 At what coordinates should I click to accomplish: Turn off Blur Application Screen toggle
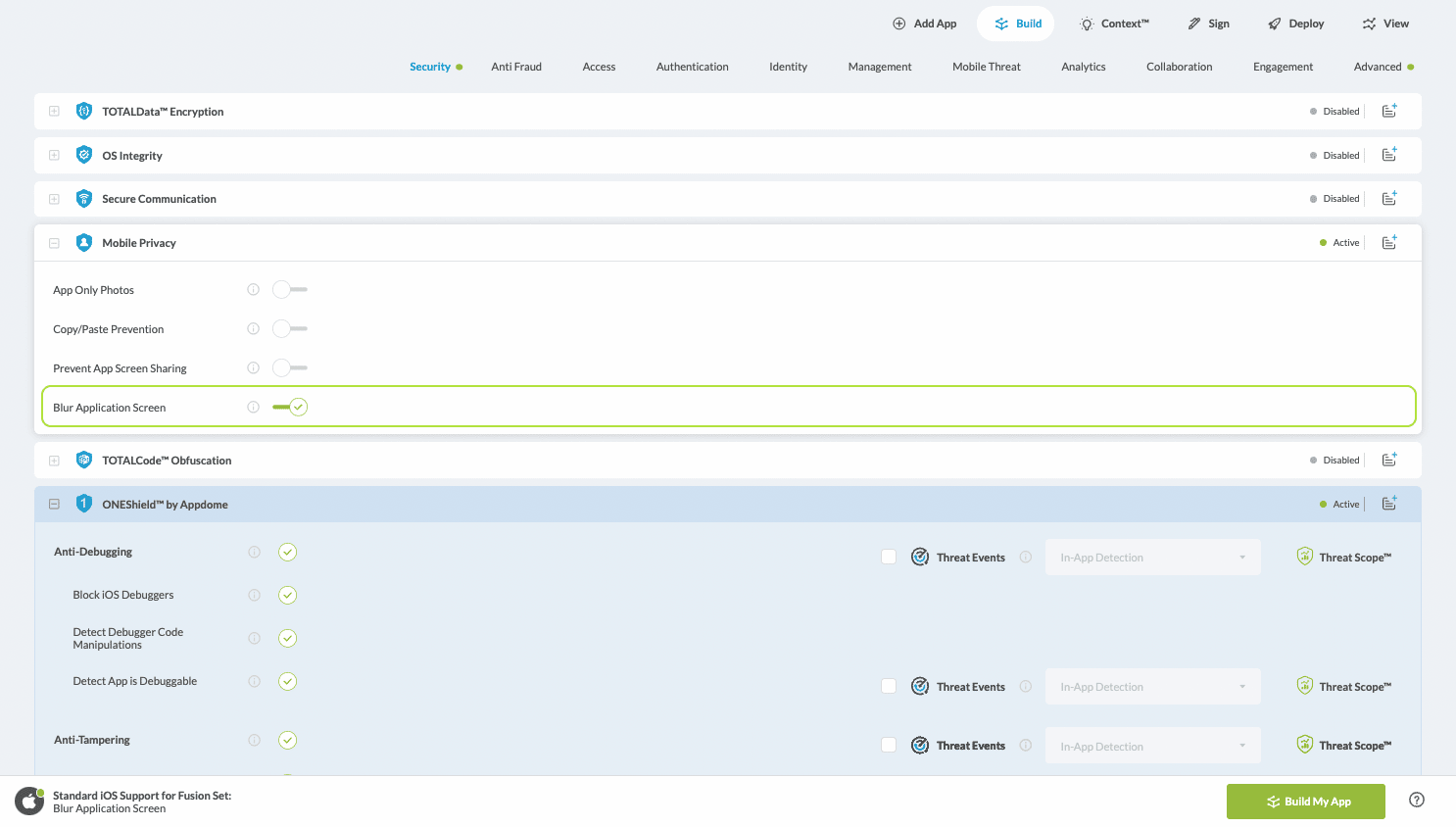pos(290,408)
